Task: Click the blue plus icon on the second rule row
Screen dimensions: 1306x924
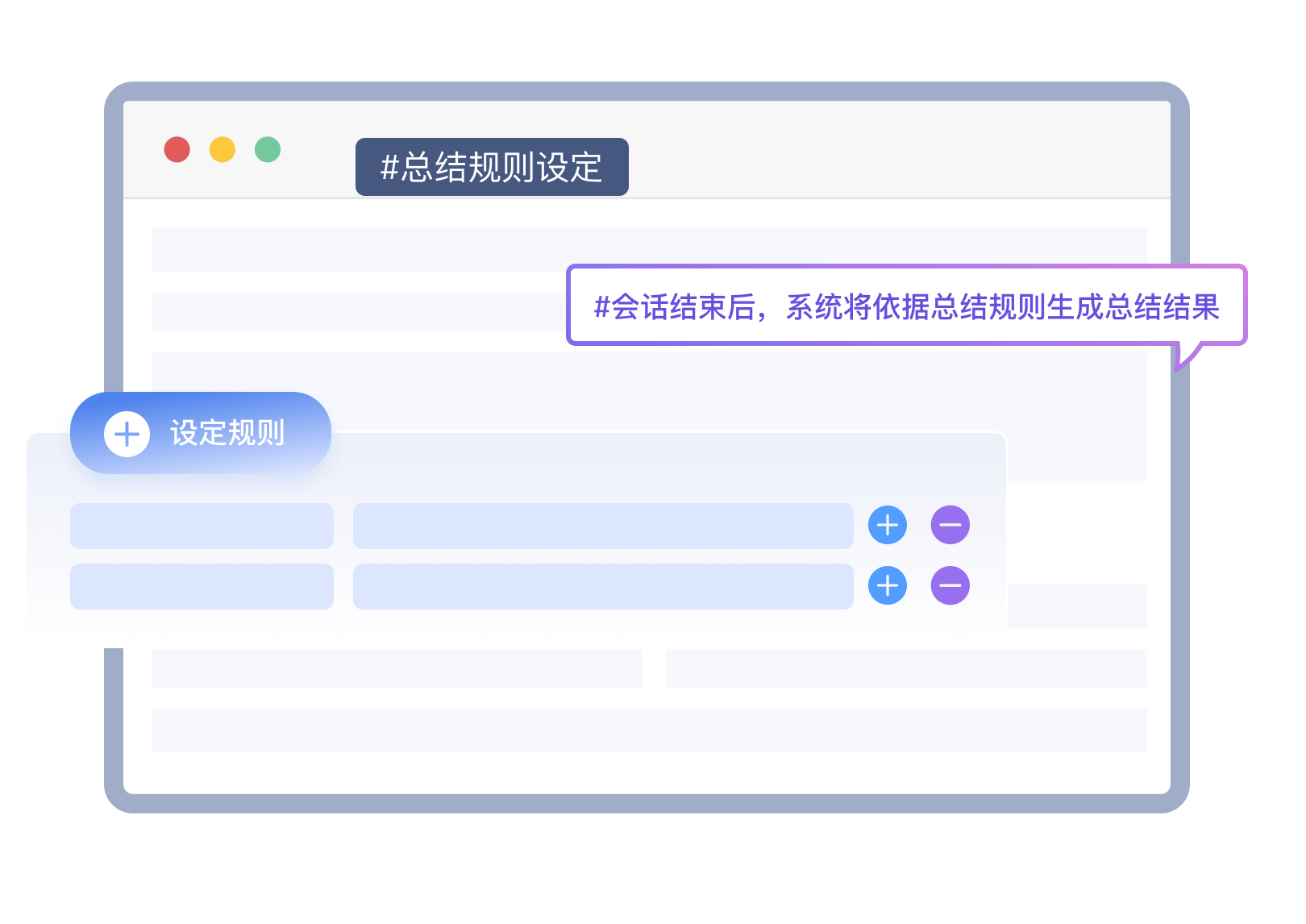Action: pyautogui.click(x=887, y=586)
